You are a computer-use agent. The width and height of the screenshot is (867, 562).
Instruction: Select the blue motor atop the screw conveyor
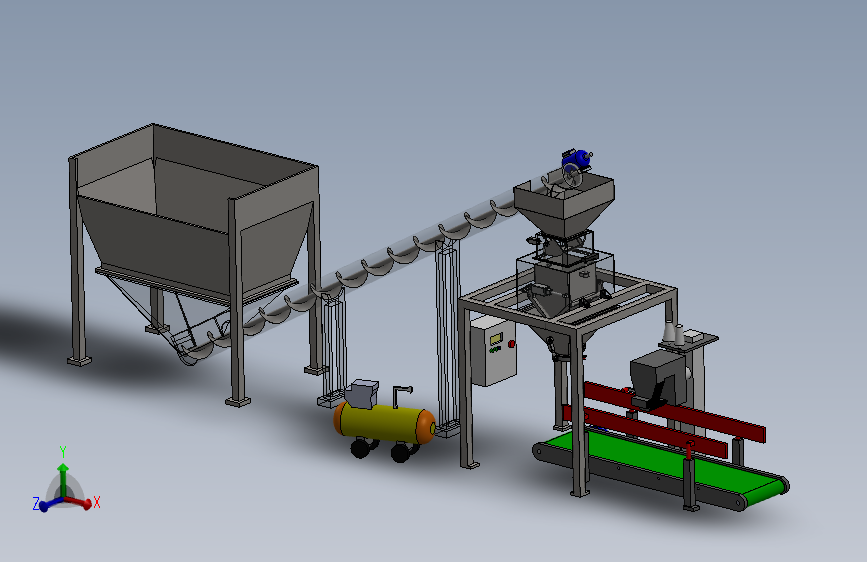pyautogui.click(x=576, y=158)
